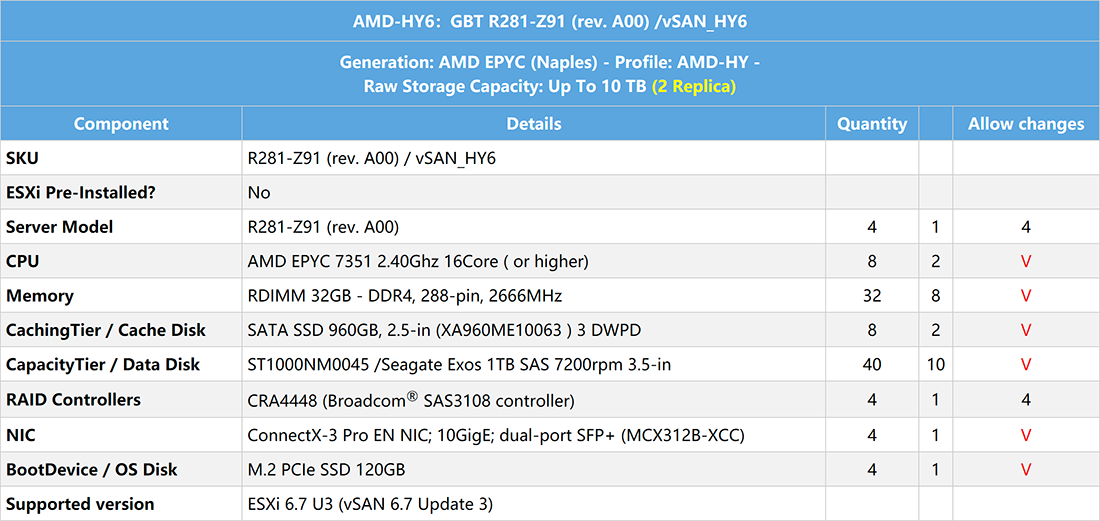Select the Details column header
This screenshot has width=1100, height=521.
(x=534, y=123)
